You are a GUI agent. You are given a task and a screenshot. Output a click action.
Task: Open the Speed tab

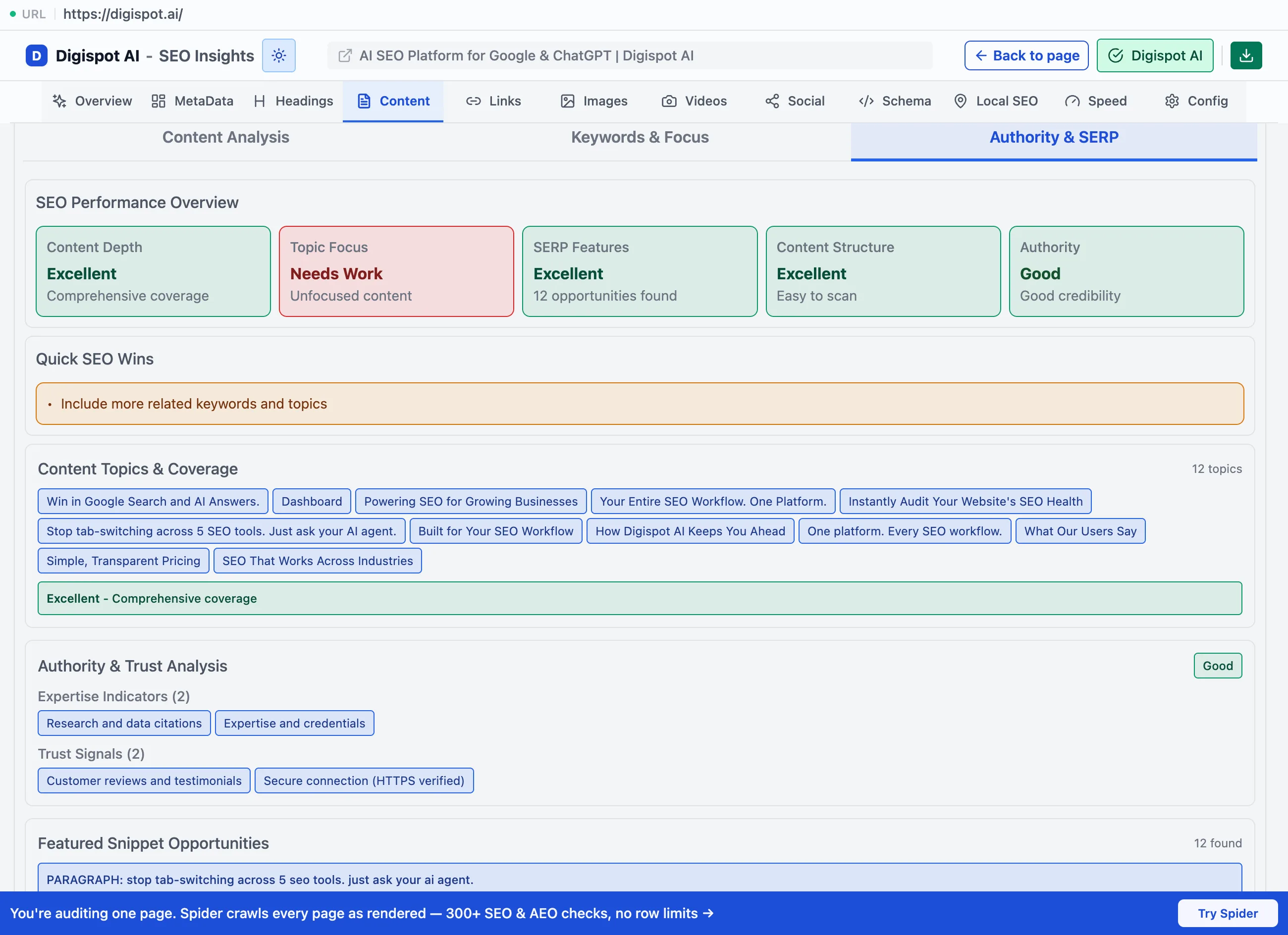click(1096, 101)
